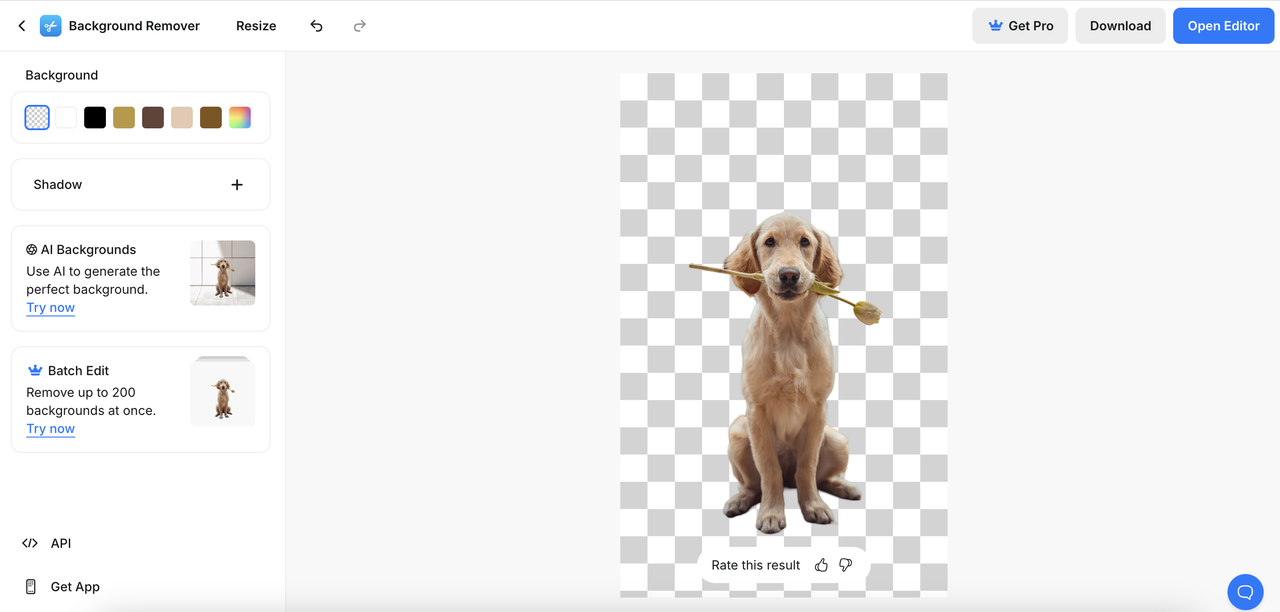Screen dimensions: 1280x612
Task: Open the chat support bubble
Action: click(1245, 592)
